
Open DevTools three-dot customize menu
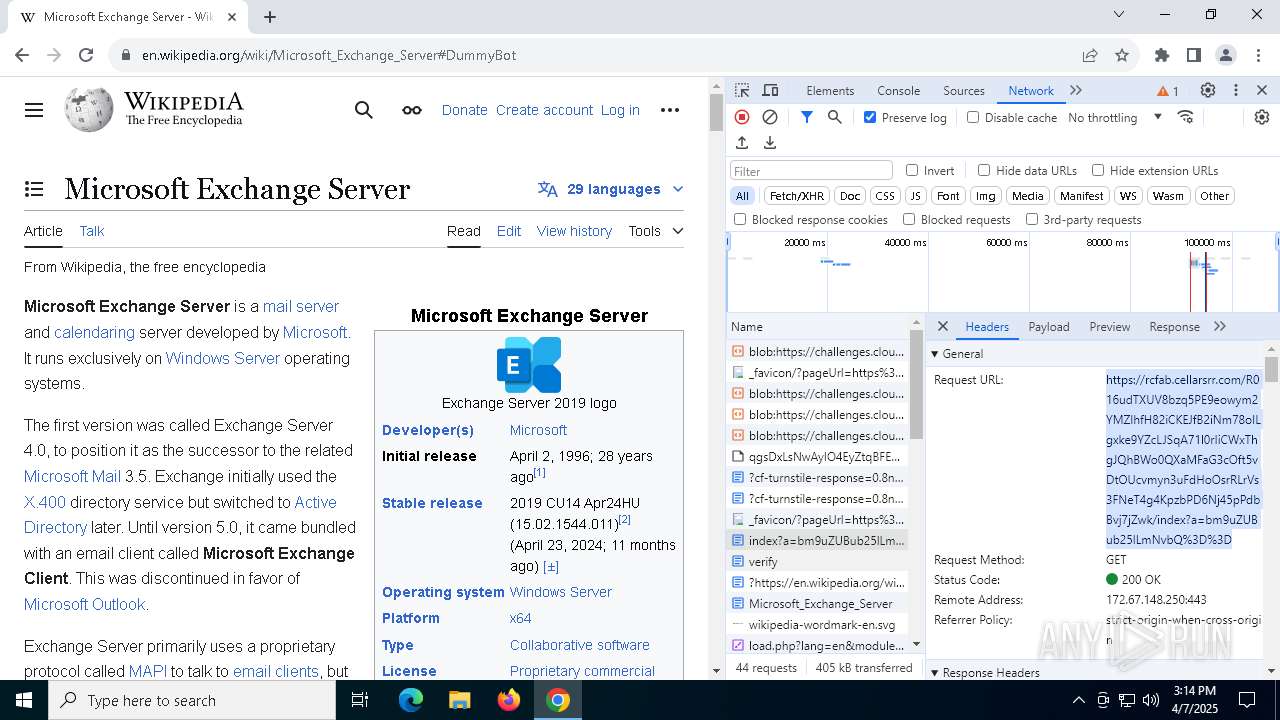tap(1236, 90)
